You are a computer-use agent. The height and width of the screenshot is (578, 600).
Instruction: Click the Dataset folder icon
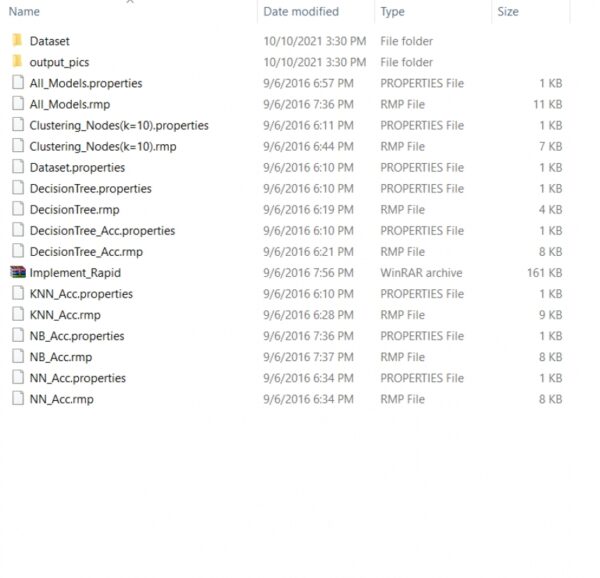coord(17,40)
